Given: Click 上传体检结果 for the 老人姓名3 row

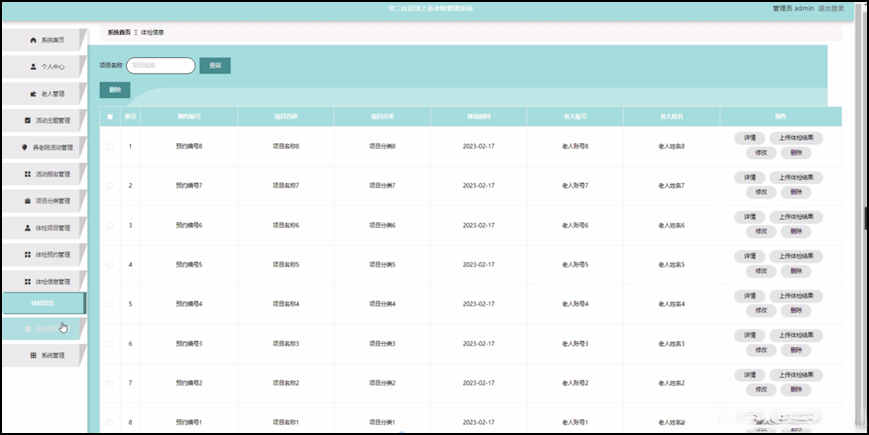Looking at the screenshot, I should click(x=796, y=335).
